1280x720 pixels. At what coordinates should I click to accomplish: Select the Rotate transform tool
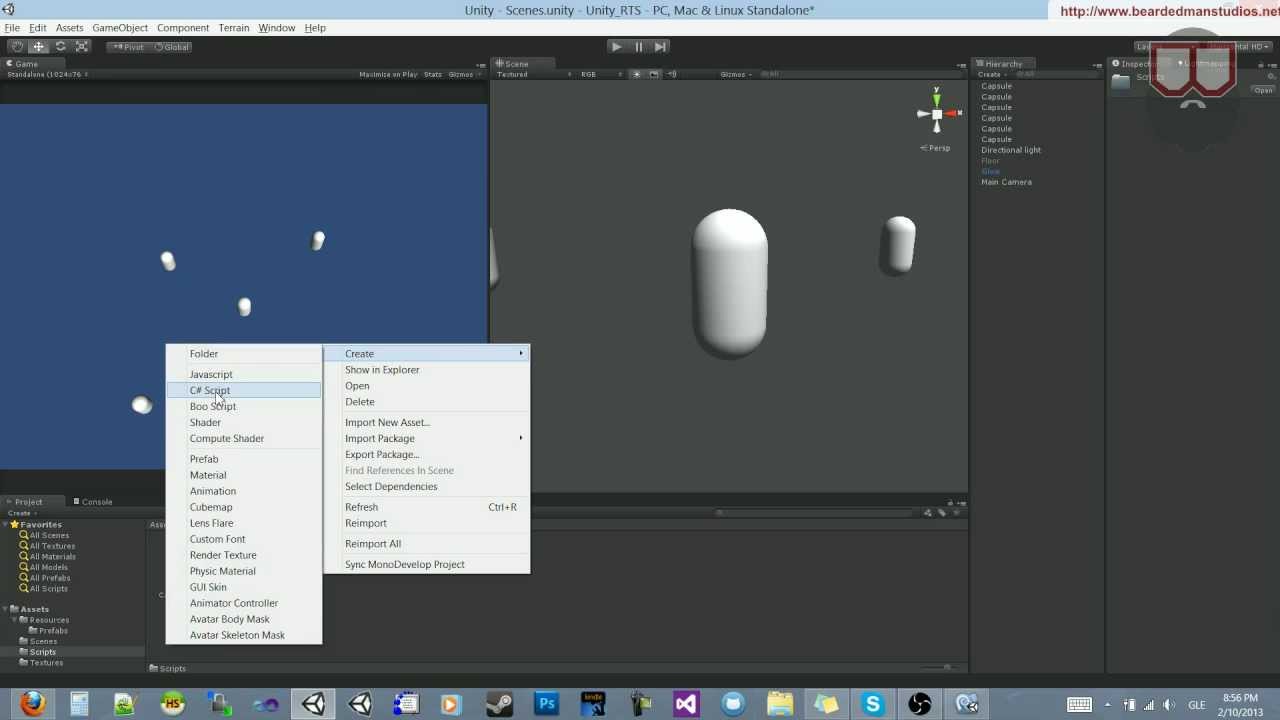61,46
